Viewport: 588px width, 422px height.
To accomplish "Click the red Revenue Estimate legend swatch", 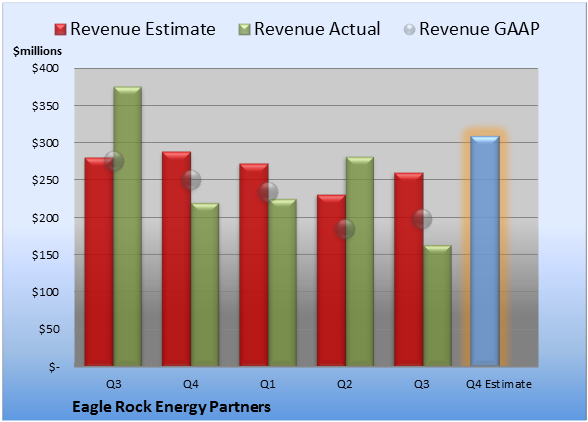I will pyautogui.click(x=60, y=30).
